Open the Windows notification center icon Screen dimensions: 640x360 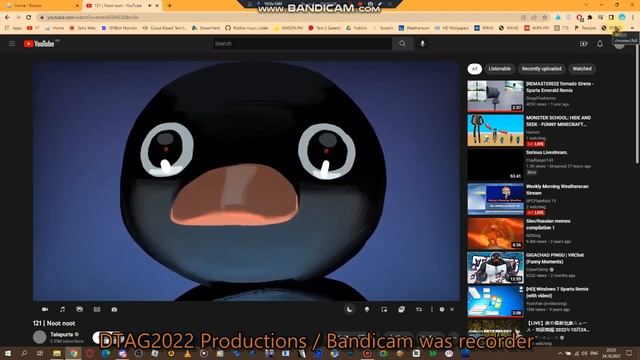[x=629, y=353]
